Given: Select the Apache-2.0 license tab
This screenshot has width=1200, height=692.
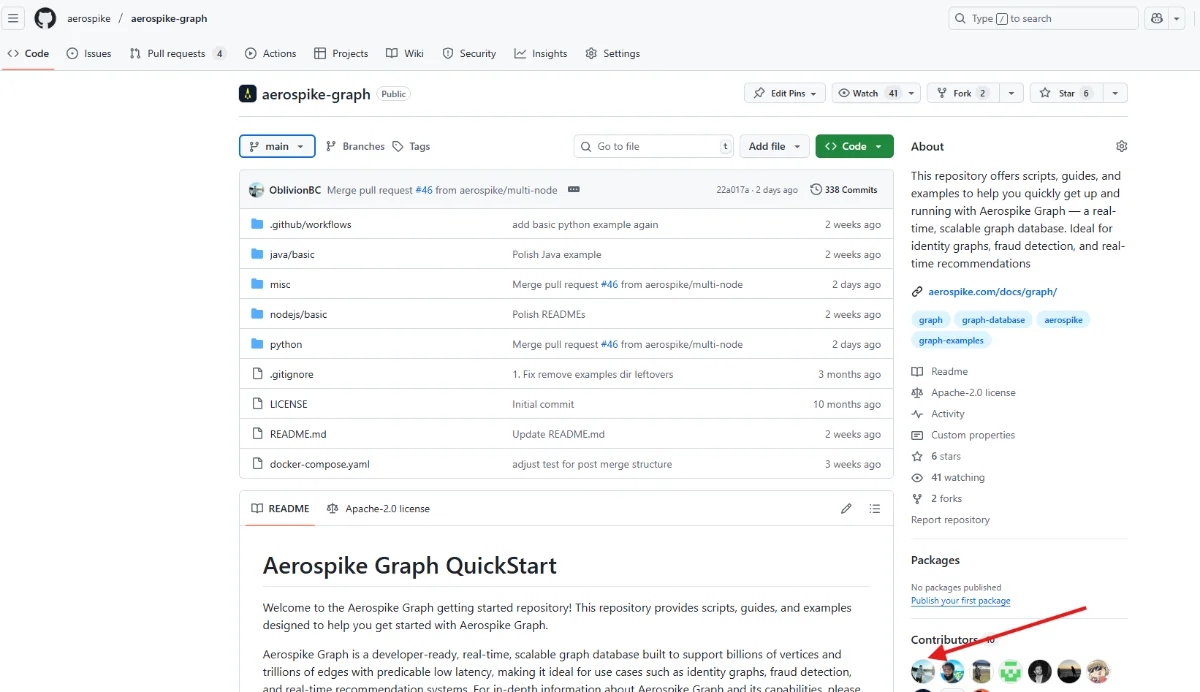Looking at the screenshot, I should [378, 508].
